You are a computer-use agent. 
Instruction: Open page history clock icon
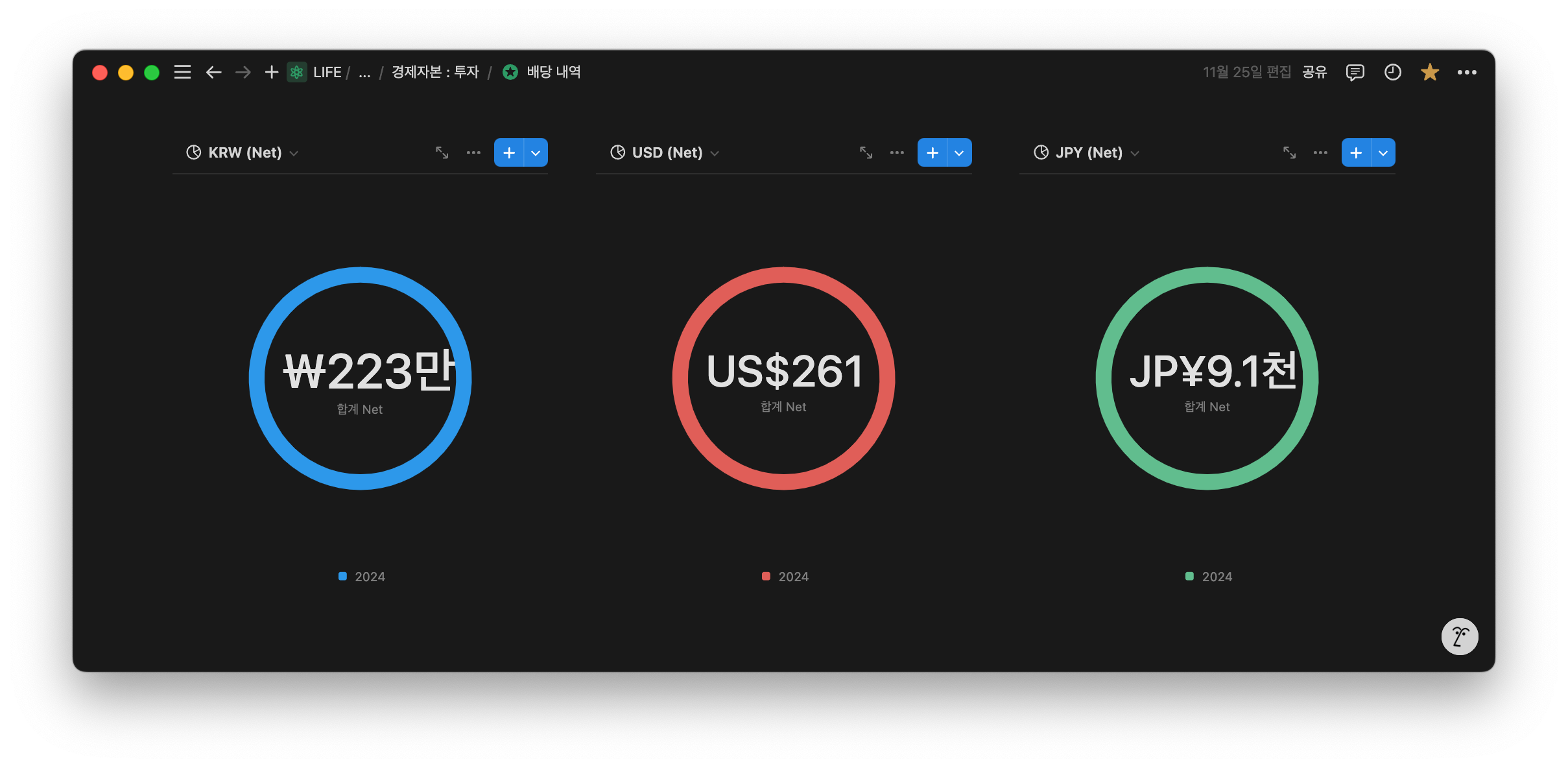(1392, 72)
